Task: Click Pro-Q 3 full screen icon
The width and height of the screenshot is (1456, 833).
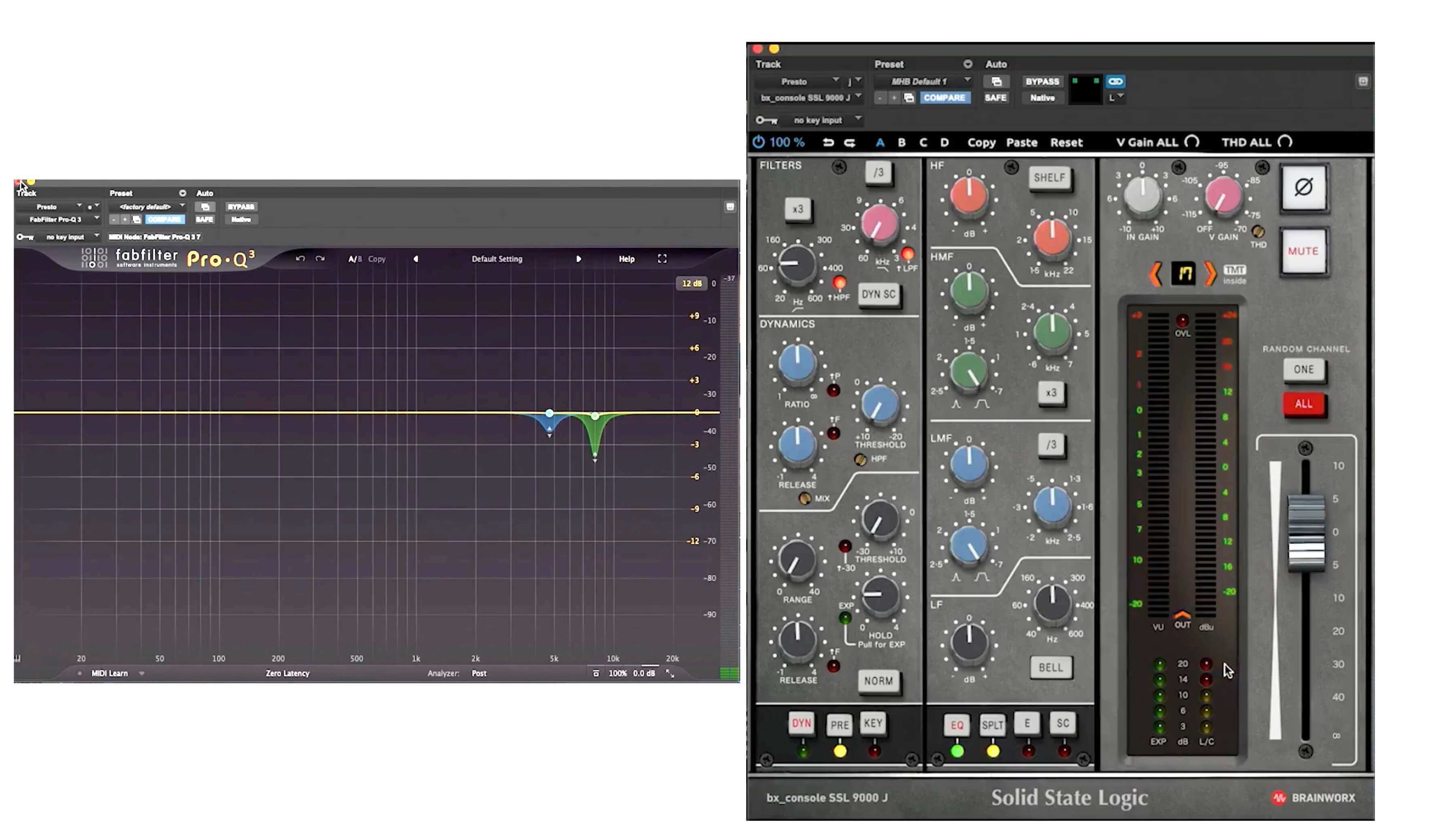Action: pos(662,259)
